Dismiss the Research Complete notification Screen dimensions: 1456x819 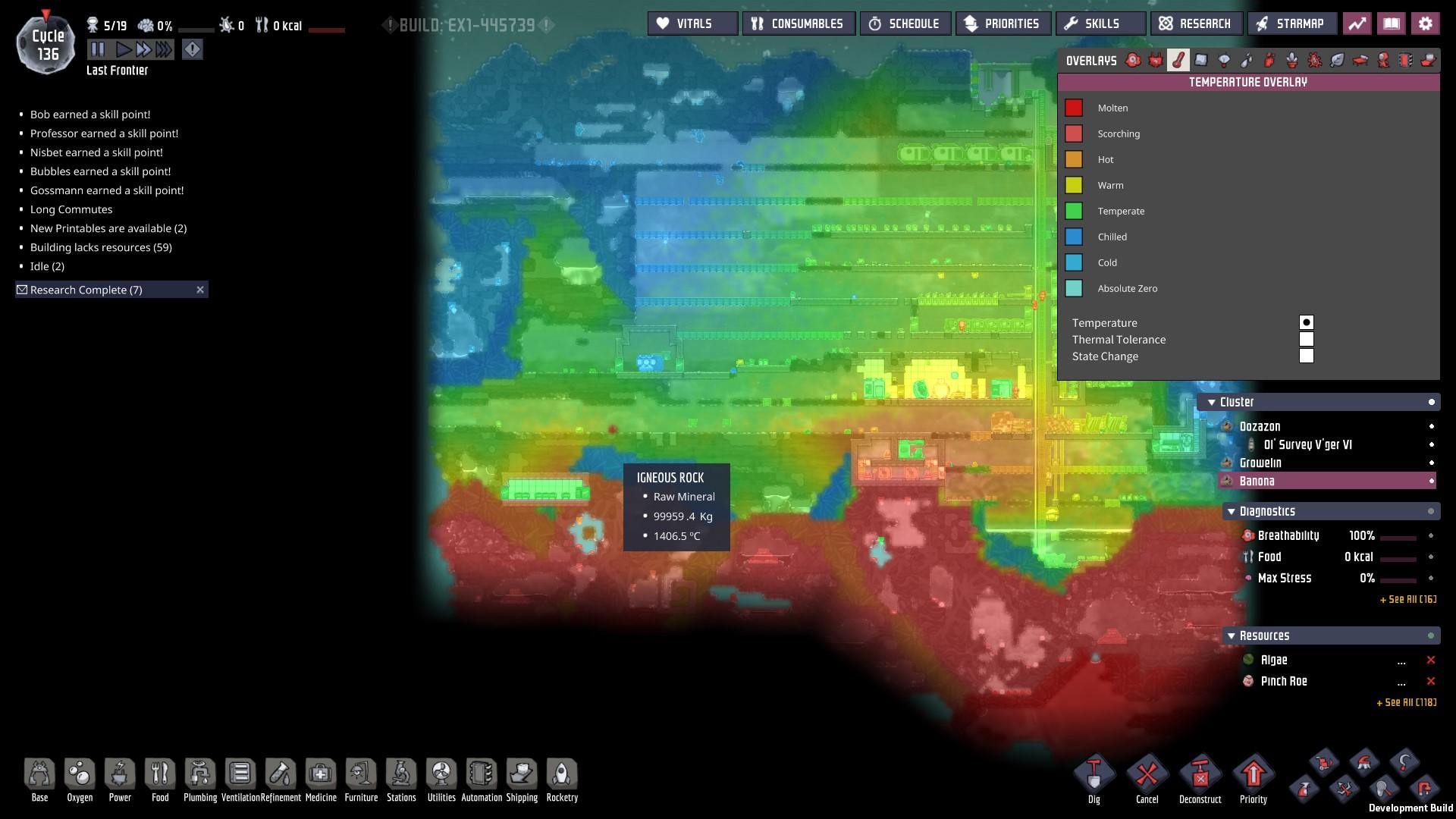[x=200, y=290]
